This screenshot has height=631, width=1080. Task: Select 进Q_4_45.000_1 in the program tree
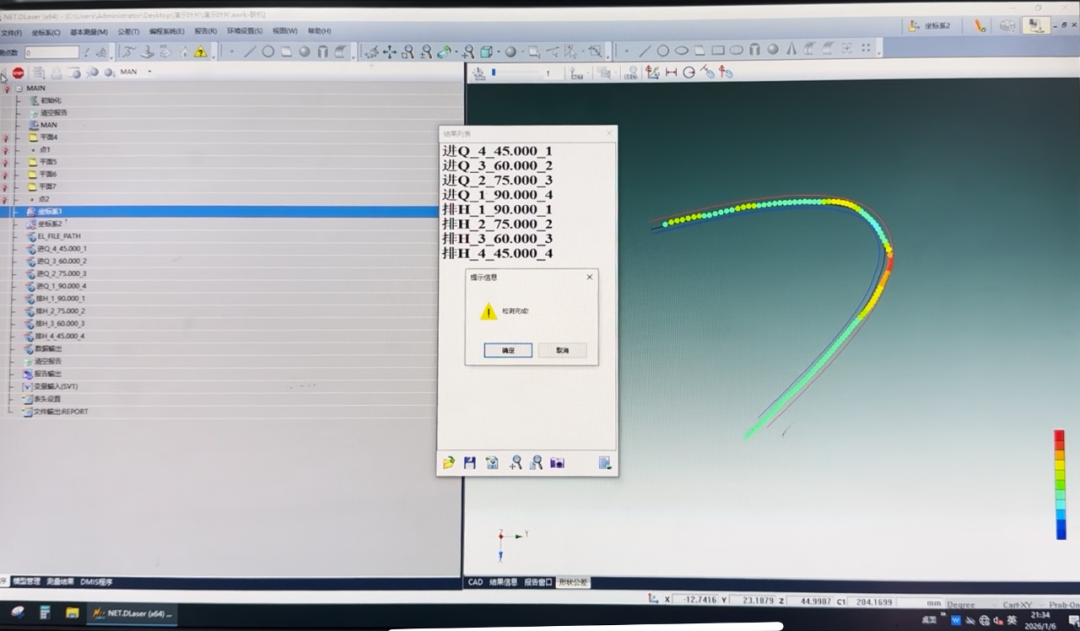(x=62, y=249)
